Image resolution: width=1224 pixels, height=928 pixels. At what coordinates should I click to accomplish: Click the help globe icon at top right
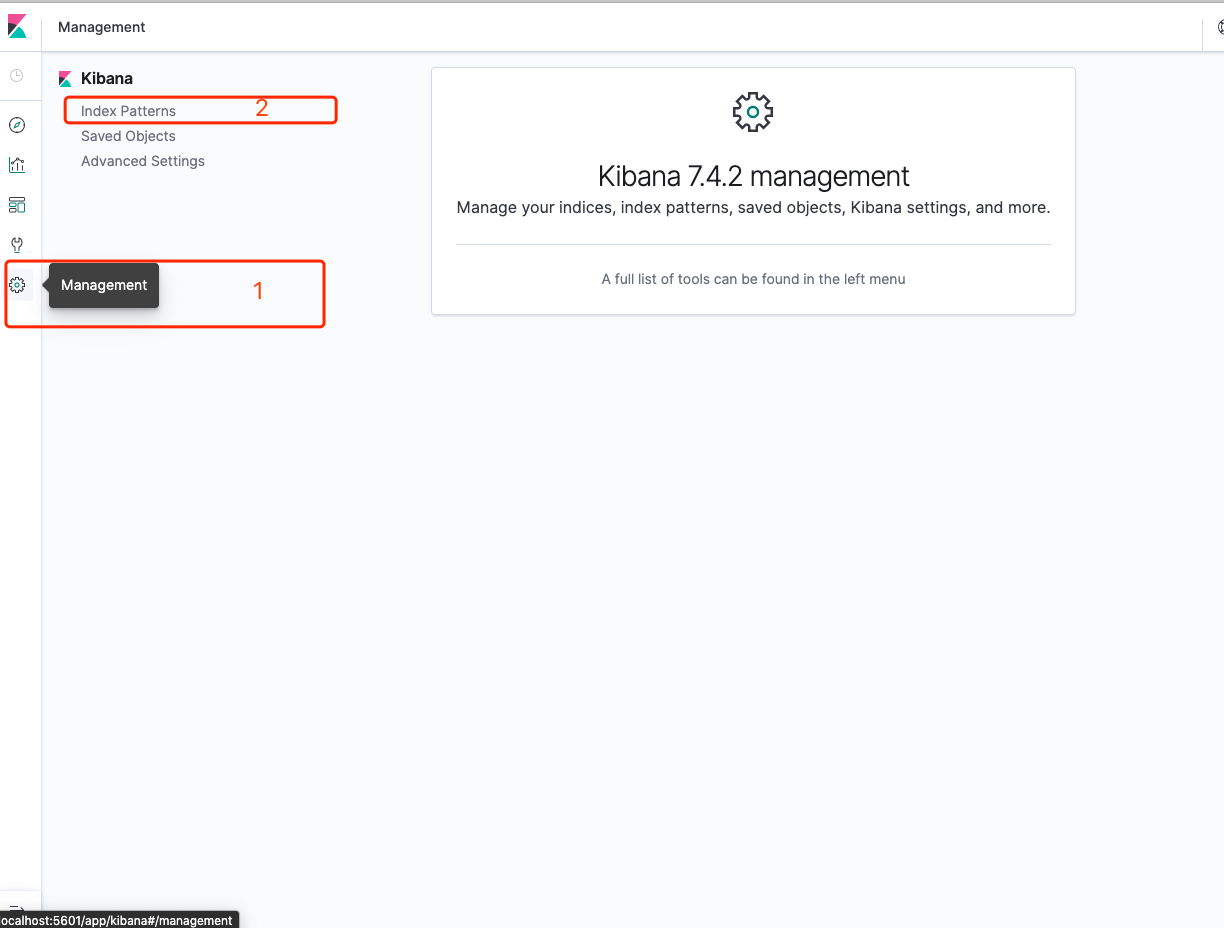[x=1219, y=28]
